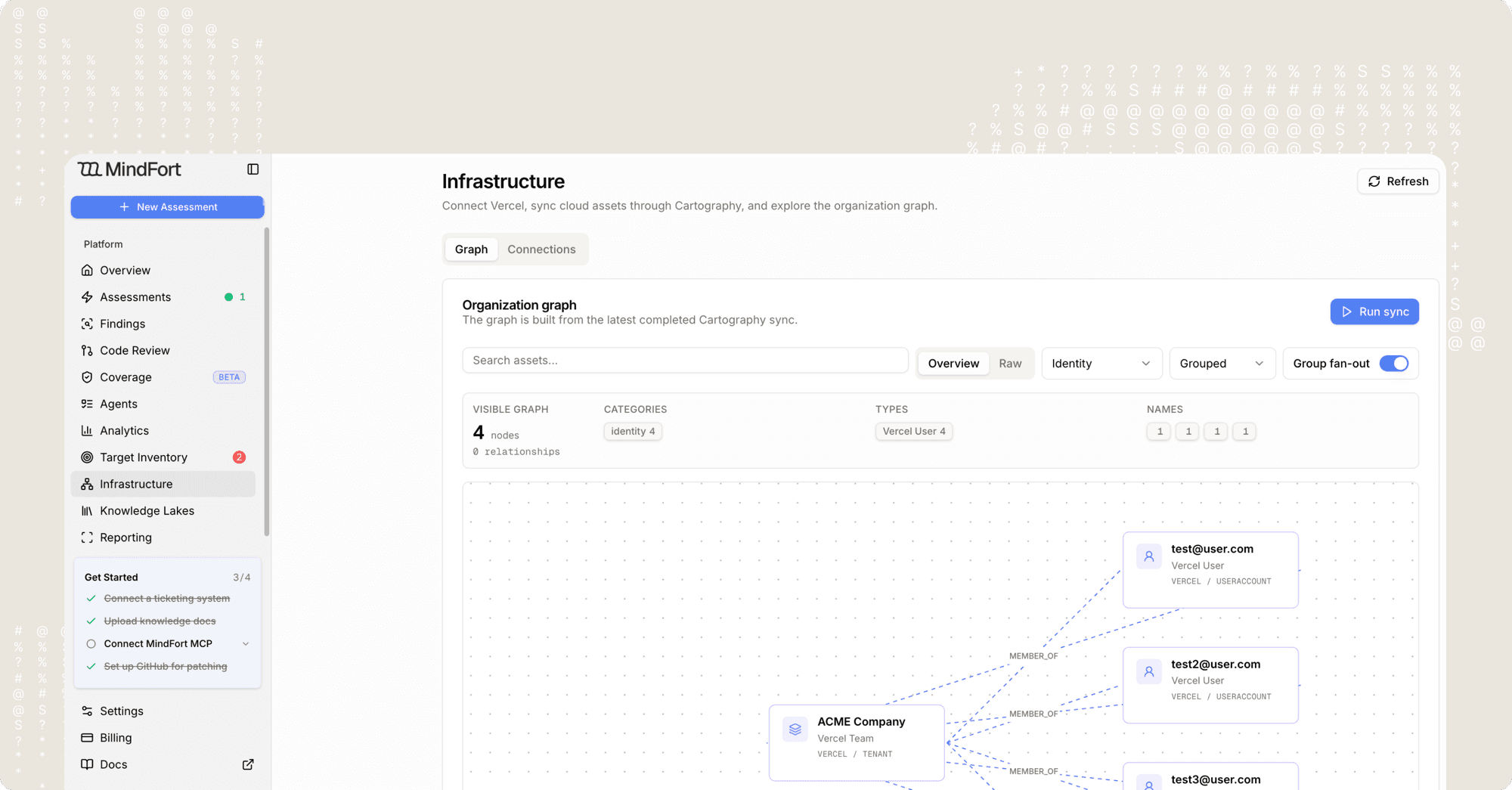Image resolution: width=1512 pixels, height=790 pixels.
Task: Toggle the Group fan-out switch
Action: (1394, 364)
